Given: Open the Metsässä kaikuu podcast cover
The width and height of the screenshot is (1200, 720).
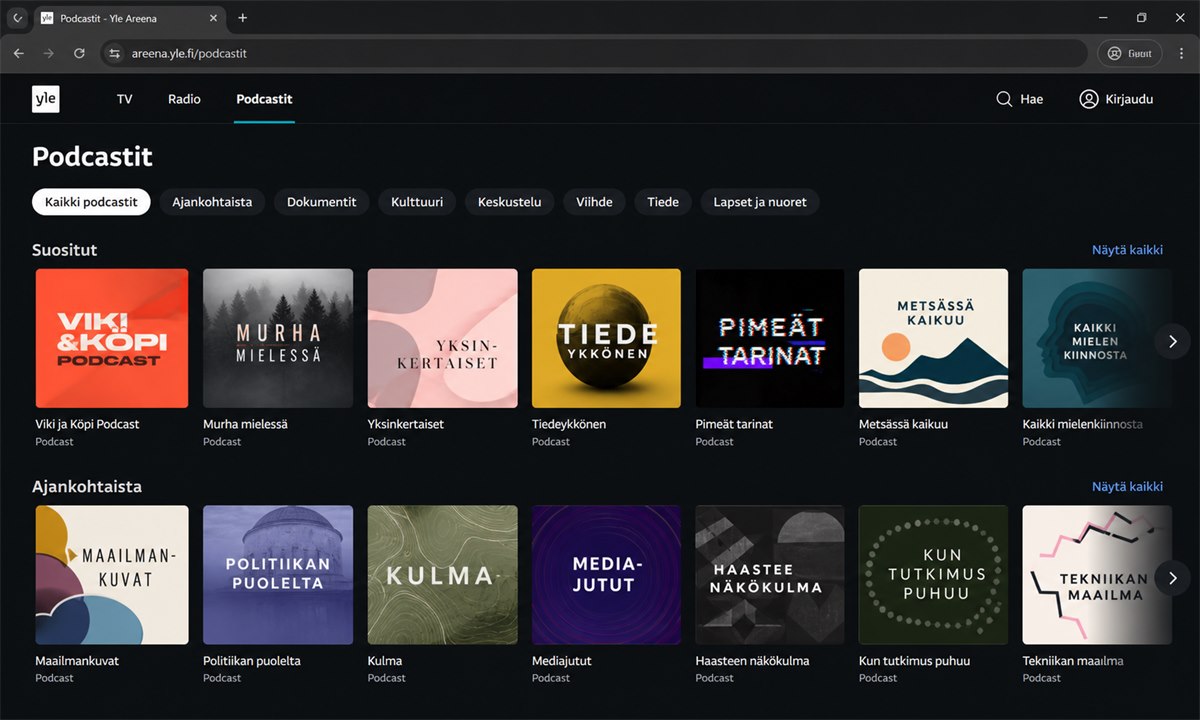Looking at the screenshot, I should pyautogui.click(x=934, y=338).
